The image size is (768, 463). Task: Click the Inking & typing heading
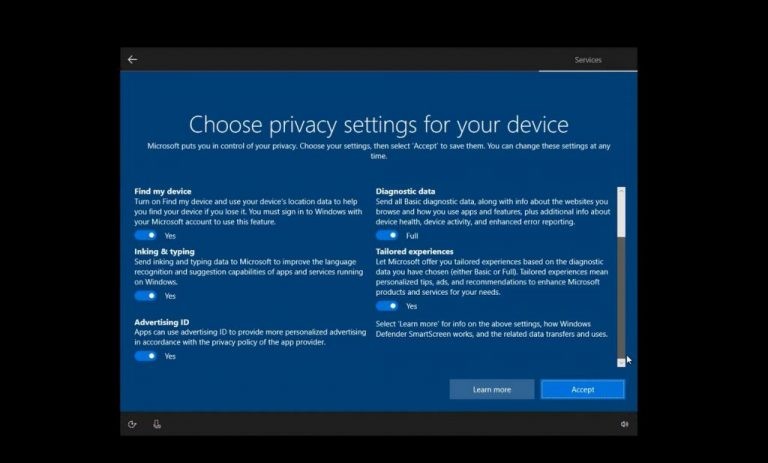pyautogui.click(x=164, y=252)
